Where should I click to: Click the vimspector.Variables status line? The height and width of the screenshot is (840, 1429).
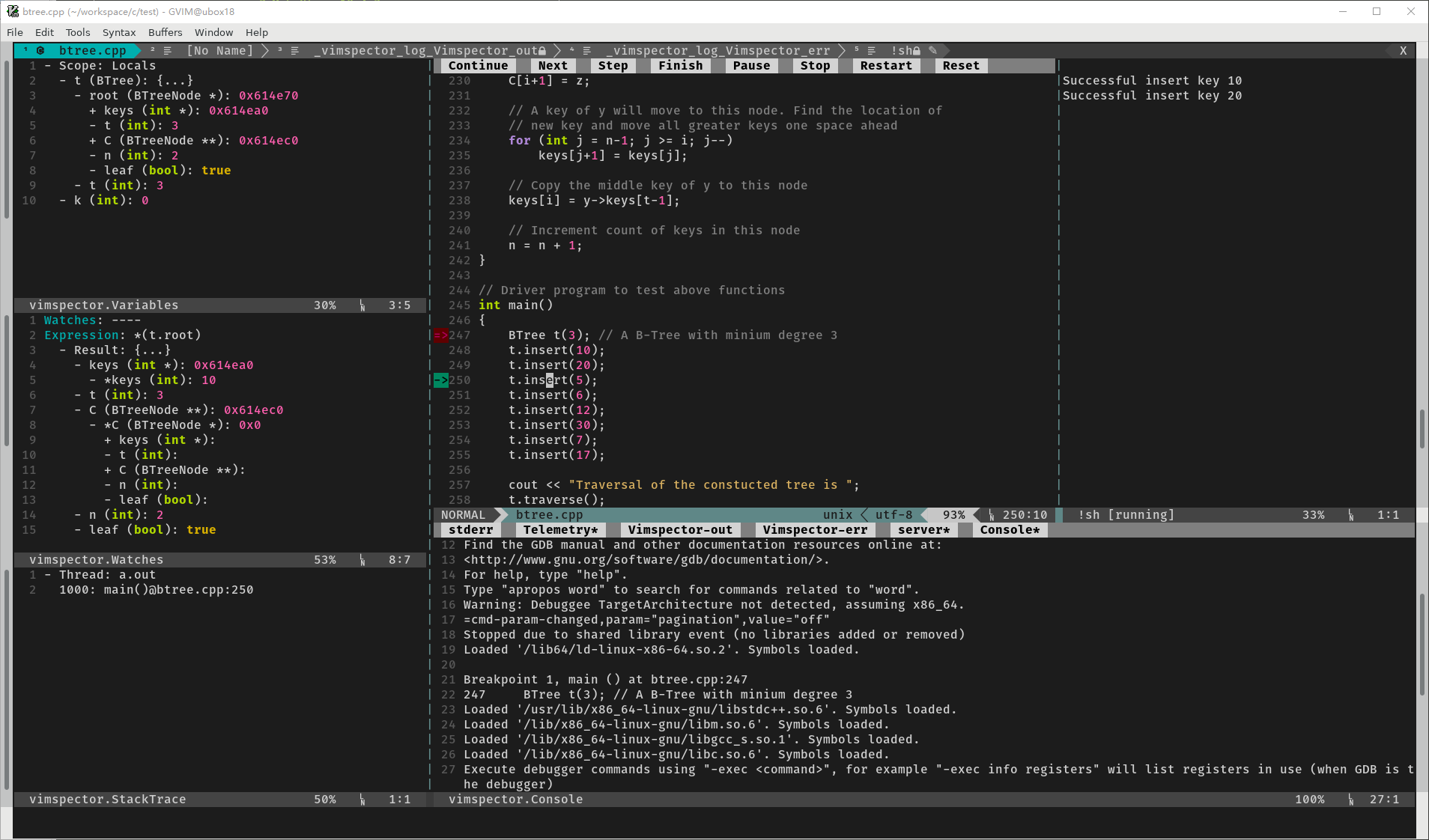(220, 305)
